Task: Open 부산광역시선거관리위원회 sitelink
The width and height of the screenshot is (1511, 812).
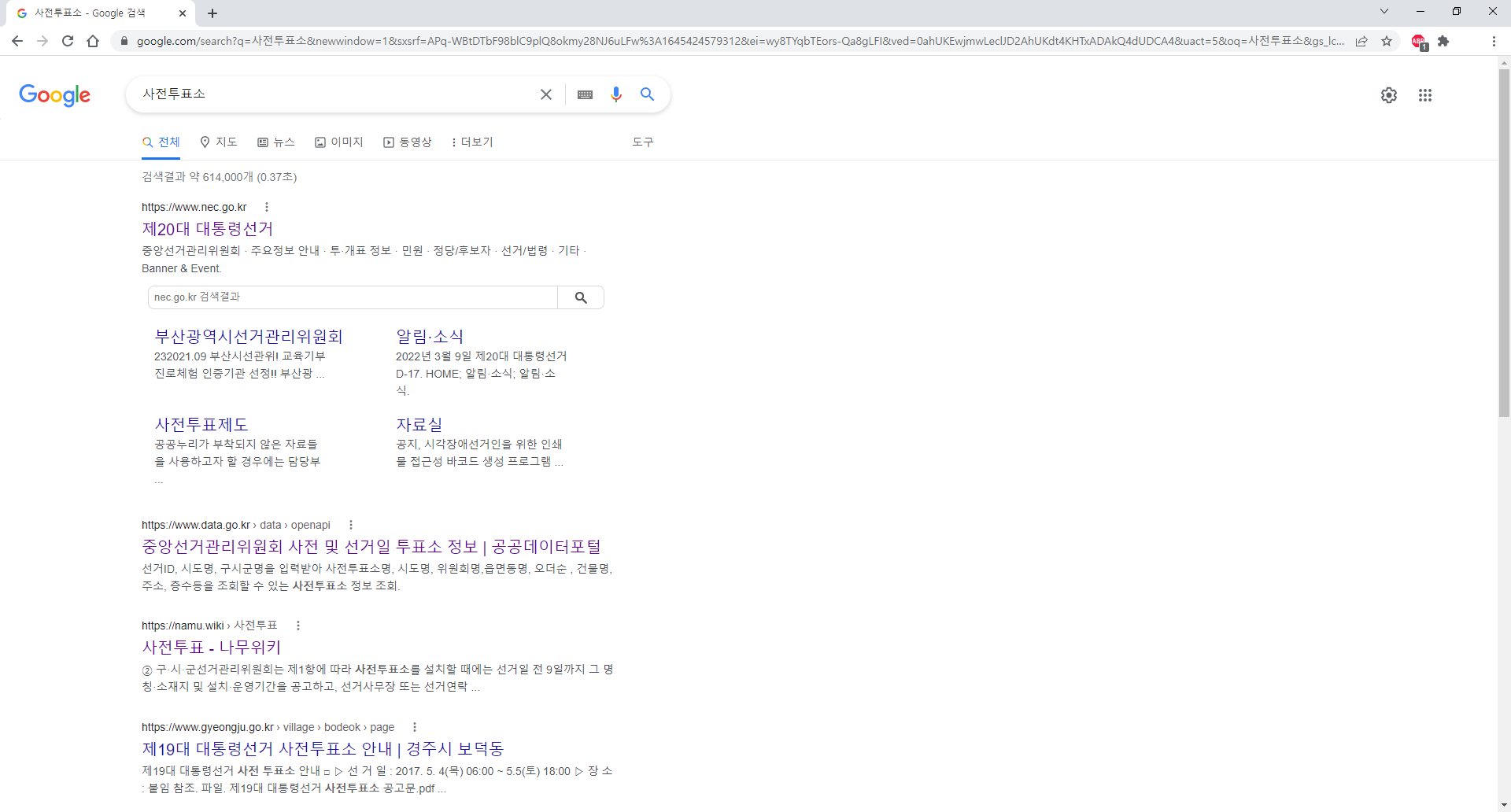Action: (x=249, y=337)
